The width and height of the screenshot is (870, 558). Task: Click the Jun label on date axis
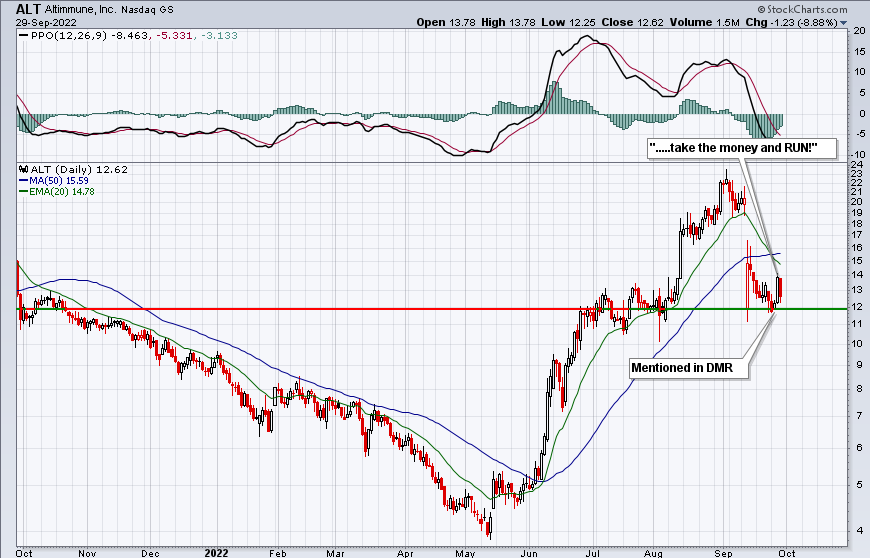[x=529, y=553]
